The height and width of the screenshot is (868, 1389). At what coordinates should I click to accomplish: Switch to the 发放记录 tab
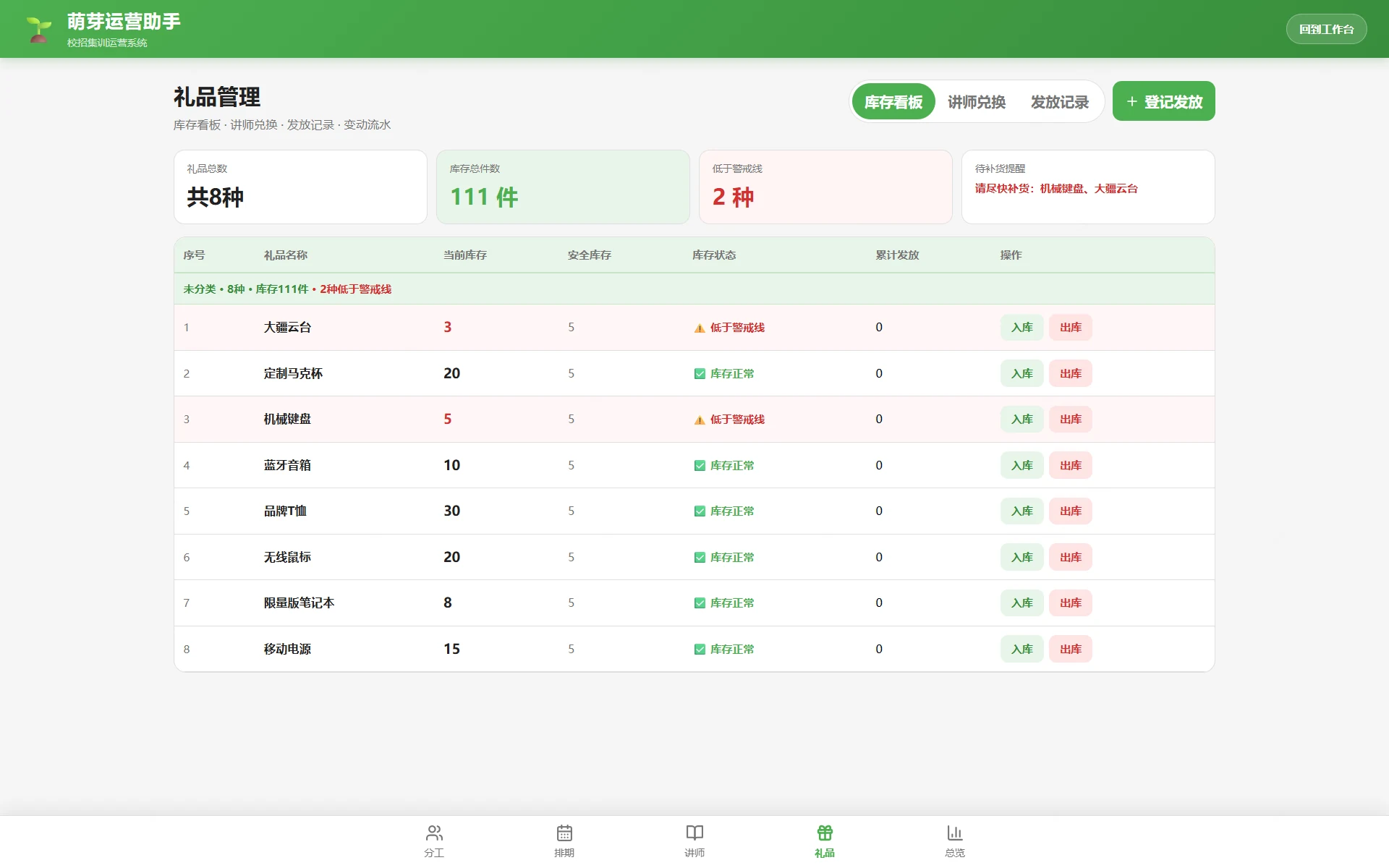point(1060,102)
